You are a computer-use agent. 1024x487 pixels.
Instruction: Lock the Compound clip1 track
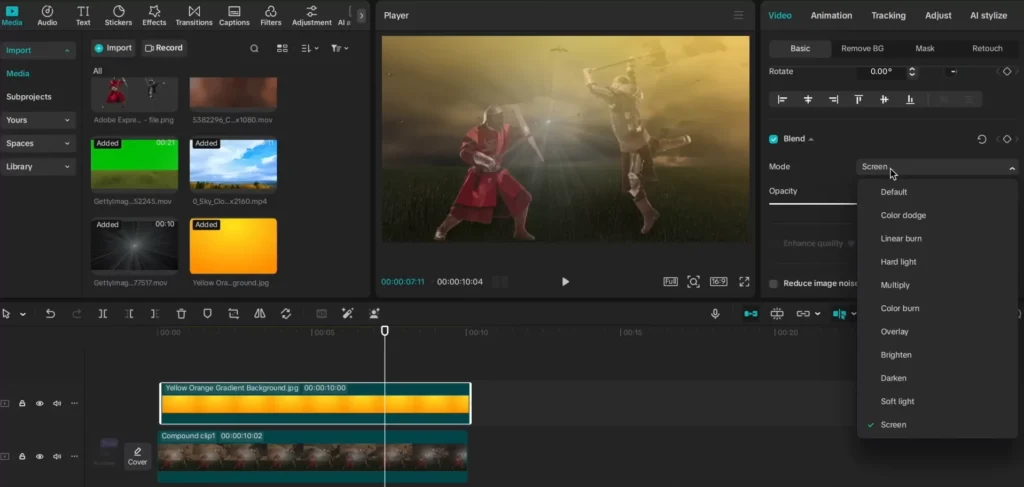[22, 457]
